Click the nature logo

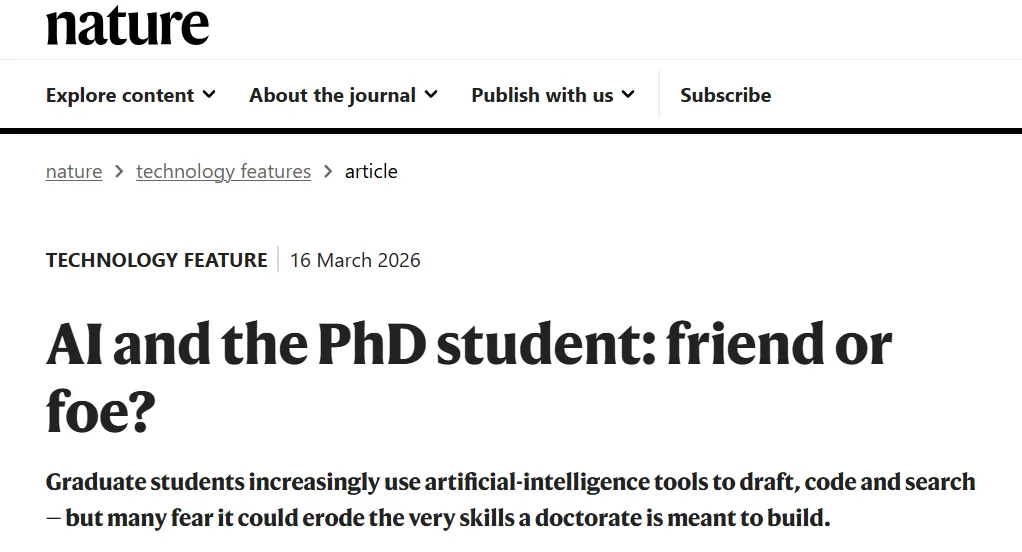128,26
